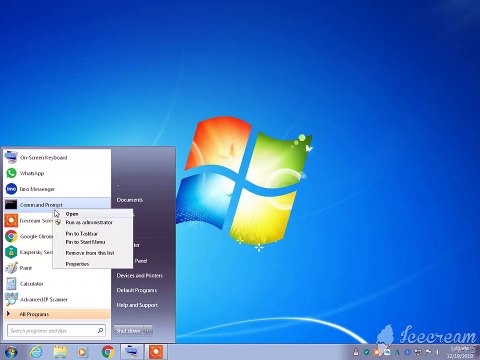This screenshot has height=360, width=480.
Task: Open Kaspersky Security from Start menu
Action: pos(29,252)
